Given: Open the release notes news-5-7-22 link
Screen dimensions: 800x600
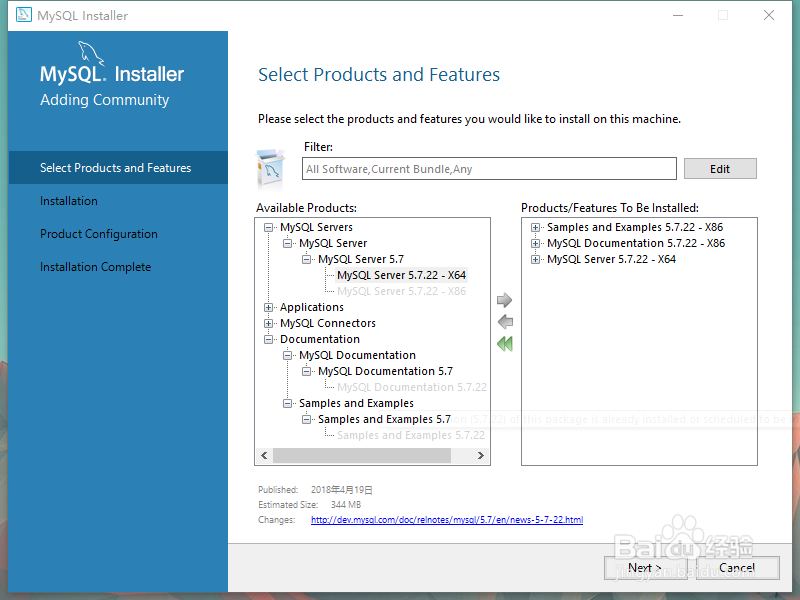Looking at the screenshot, I should [x=447, y=519].
